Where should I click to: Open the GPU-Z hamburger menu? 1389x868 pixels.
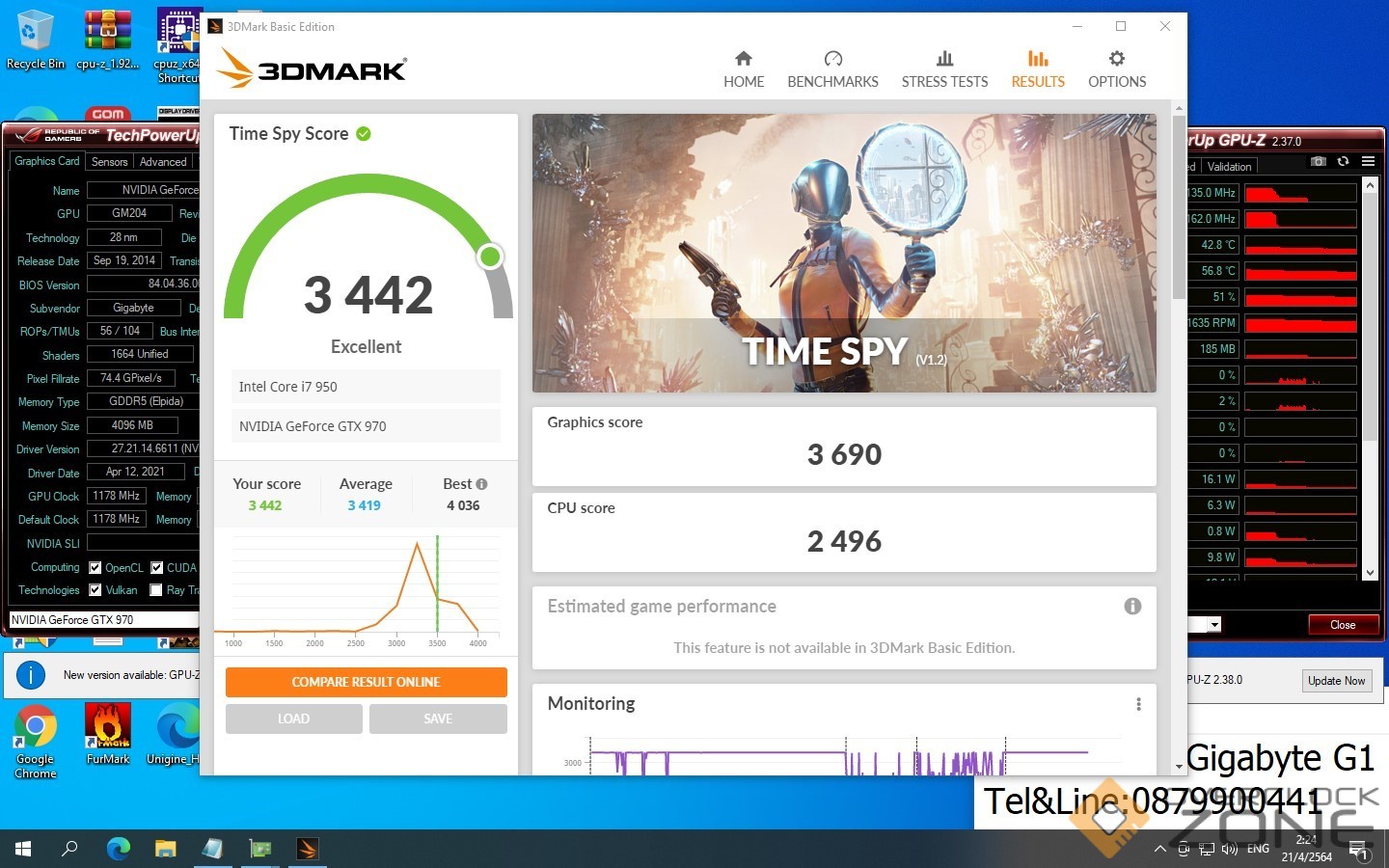pyautogui.click(x=1368, y=161)
